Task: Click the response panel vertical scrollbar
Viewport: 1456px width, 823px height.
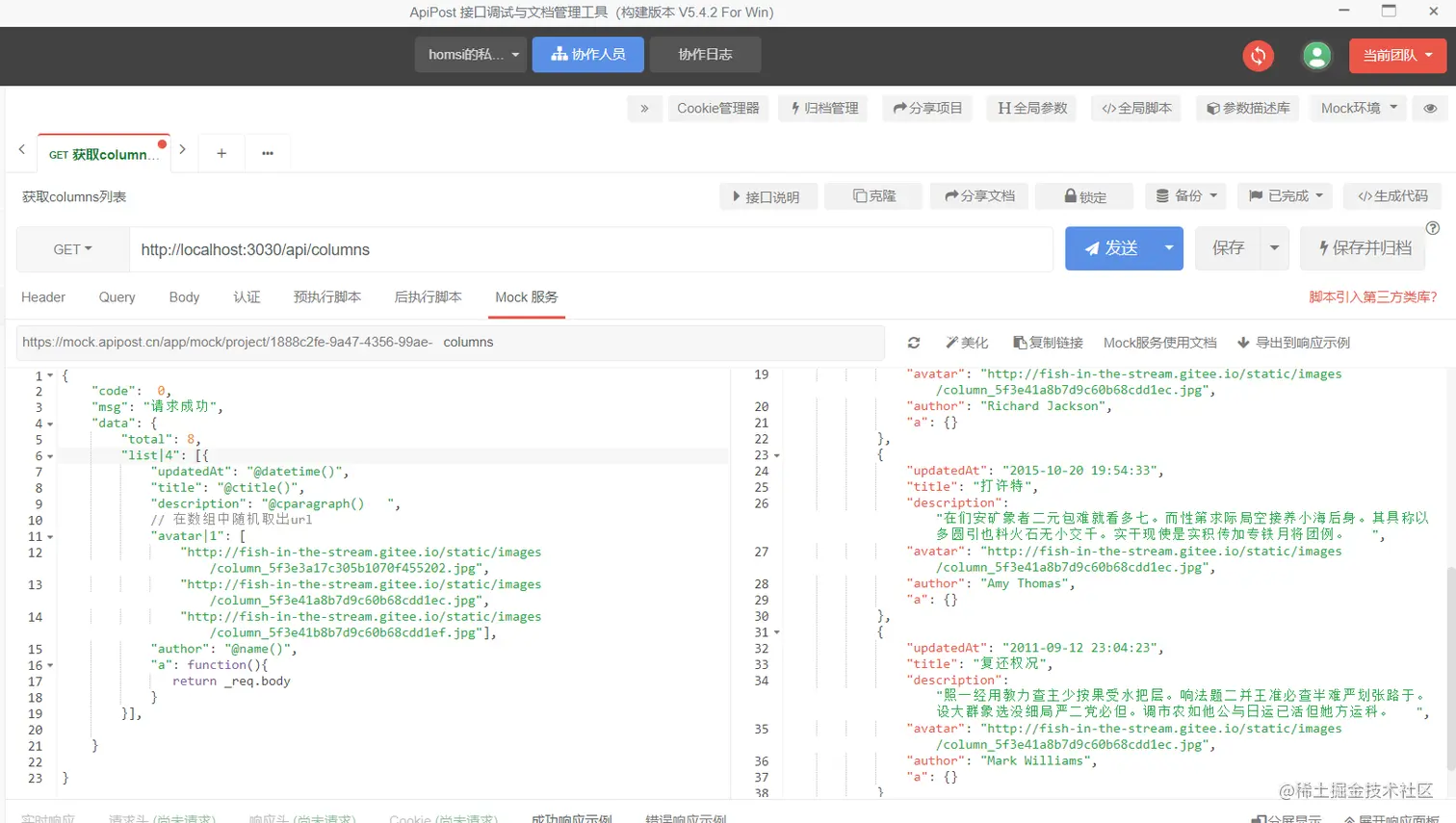Action: tap(1451, 669)
